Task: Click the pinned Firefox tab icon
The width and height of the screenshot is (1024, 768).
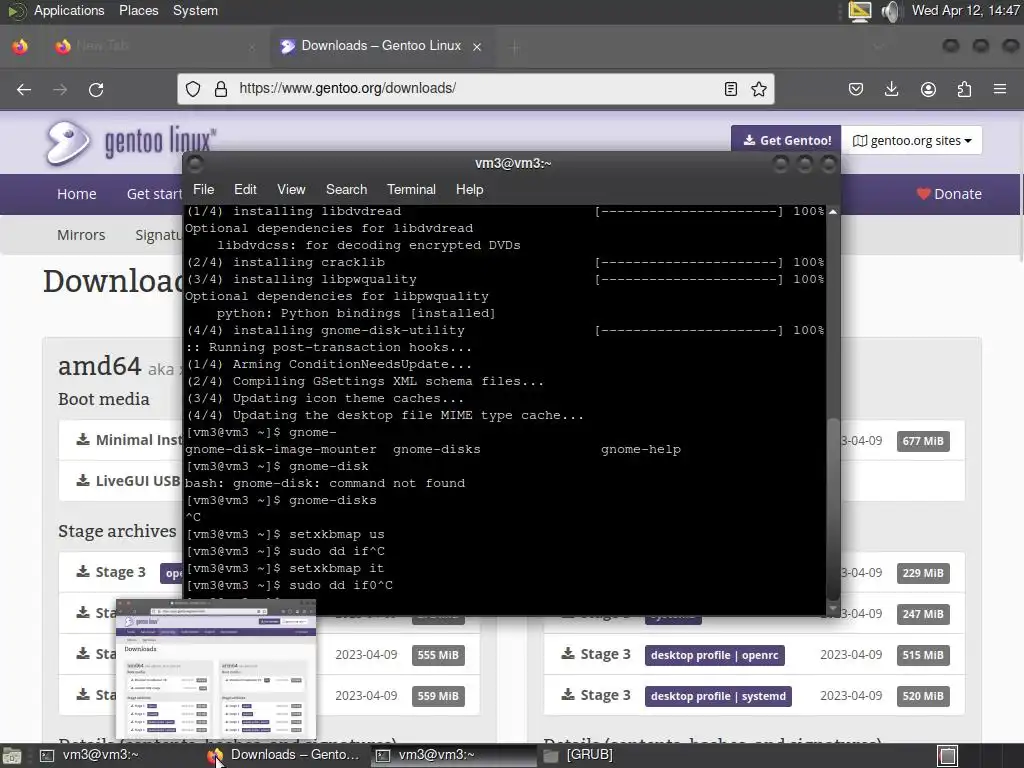Action: [20, 46]
